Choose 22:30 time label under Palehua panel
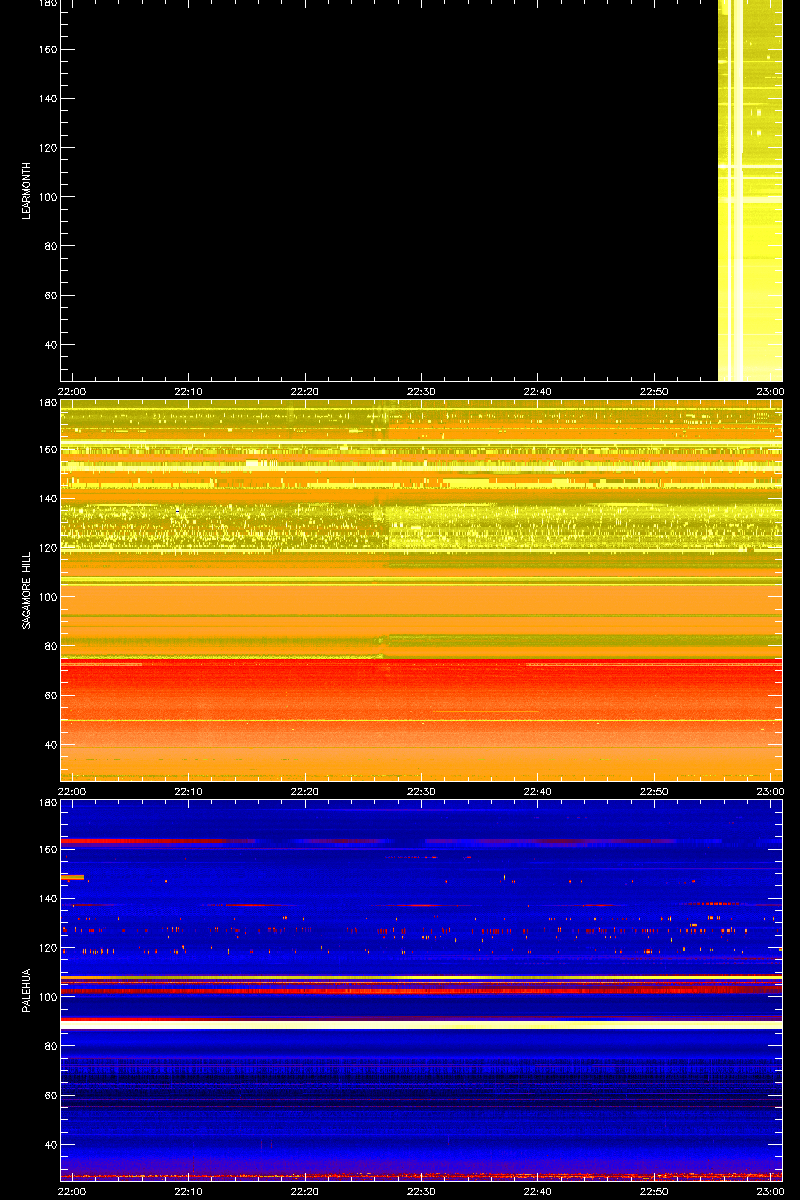The width and height of the screenshot is (800, 1200). click(422, 1191)
